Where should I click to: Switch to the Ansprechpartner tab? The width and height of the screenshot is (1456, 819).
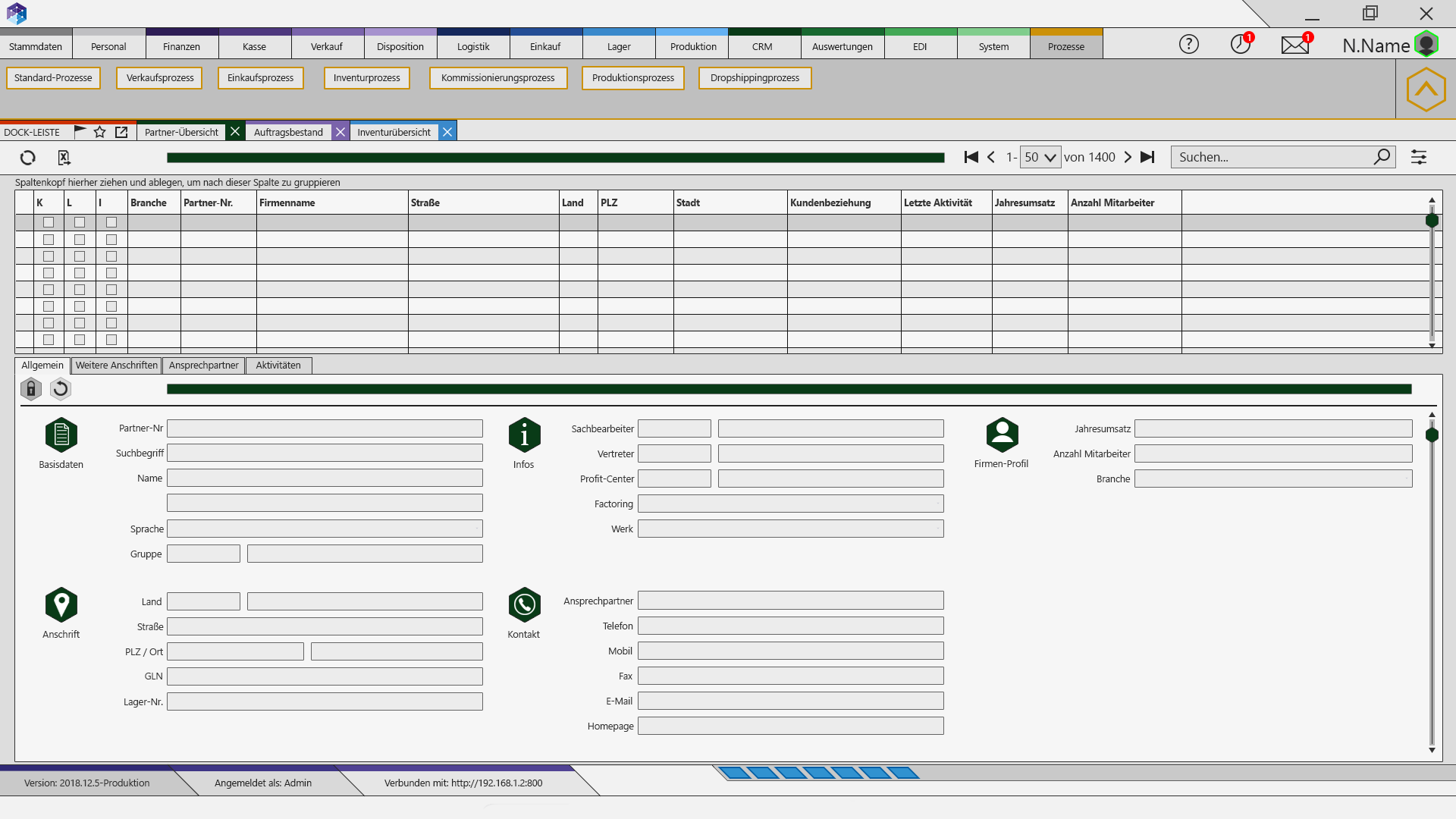pyautogui.click(x=203, y=366)
